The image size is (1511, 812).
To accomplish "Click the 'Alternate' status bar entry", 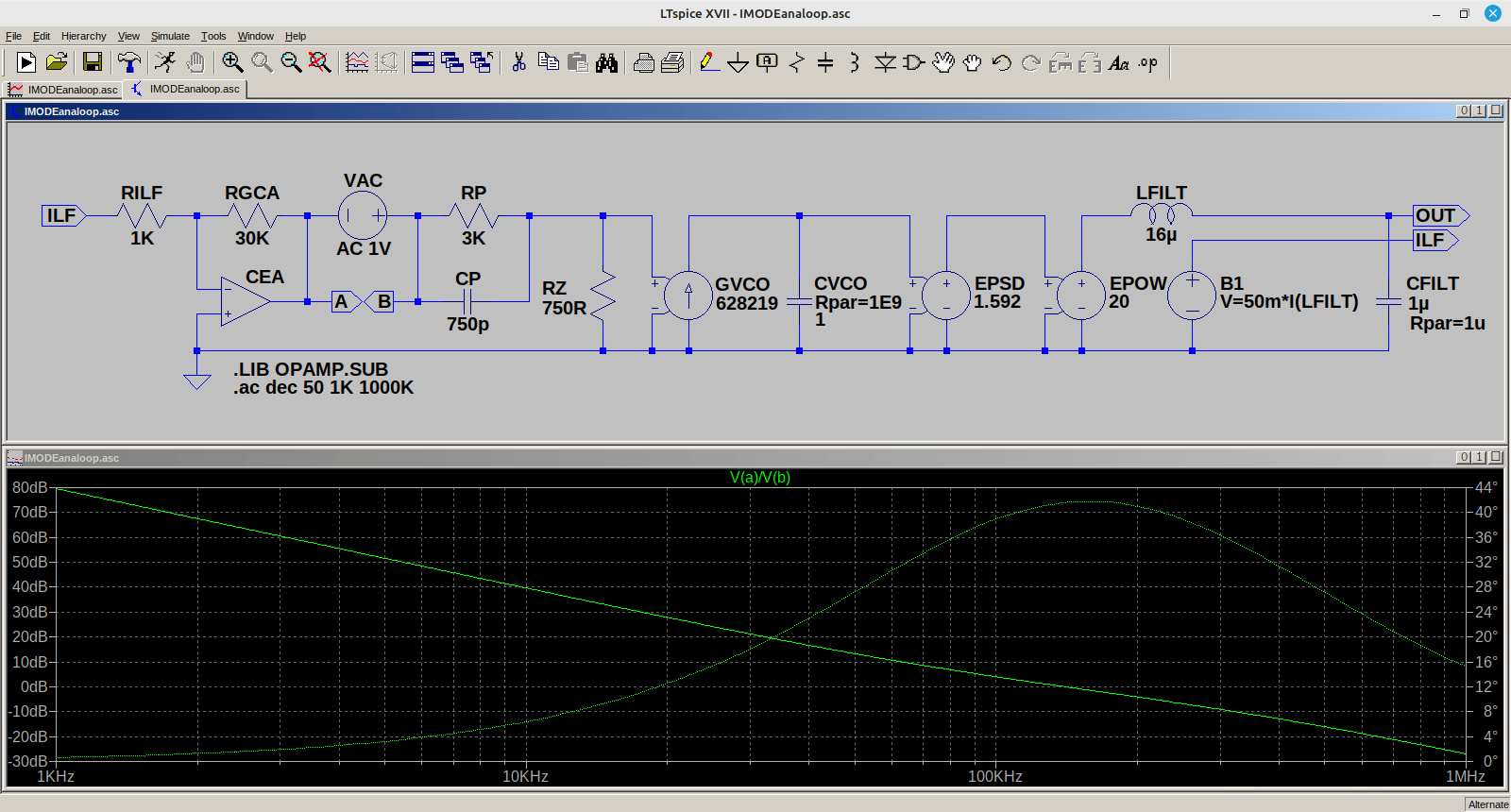I will pyautogui.click(x=1488, y=804).
